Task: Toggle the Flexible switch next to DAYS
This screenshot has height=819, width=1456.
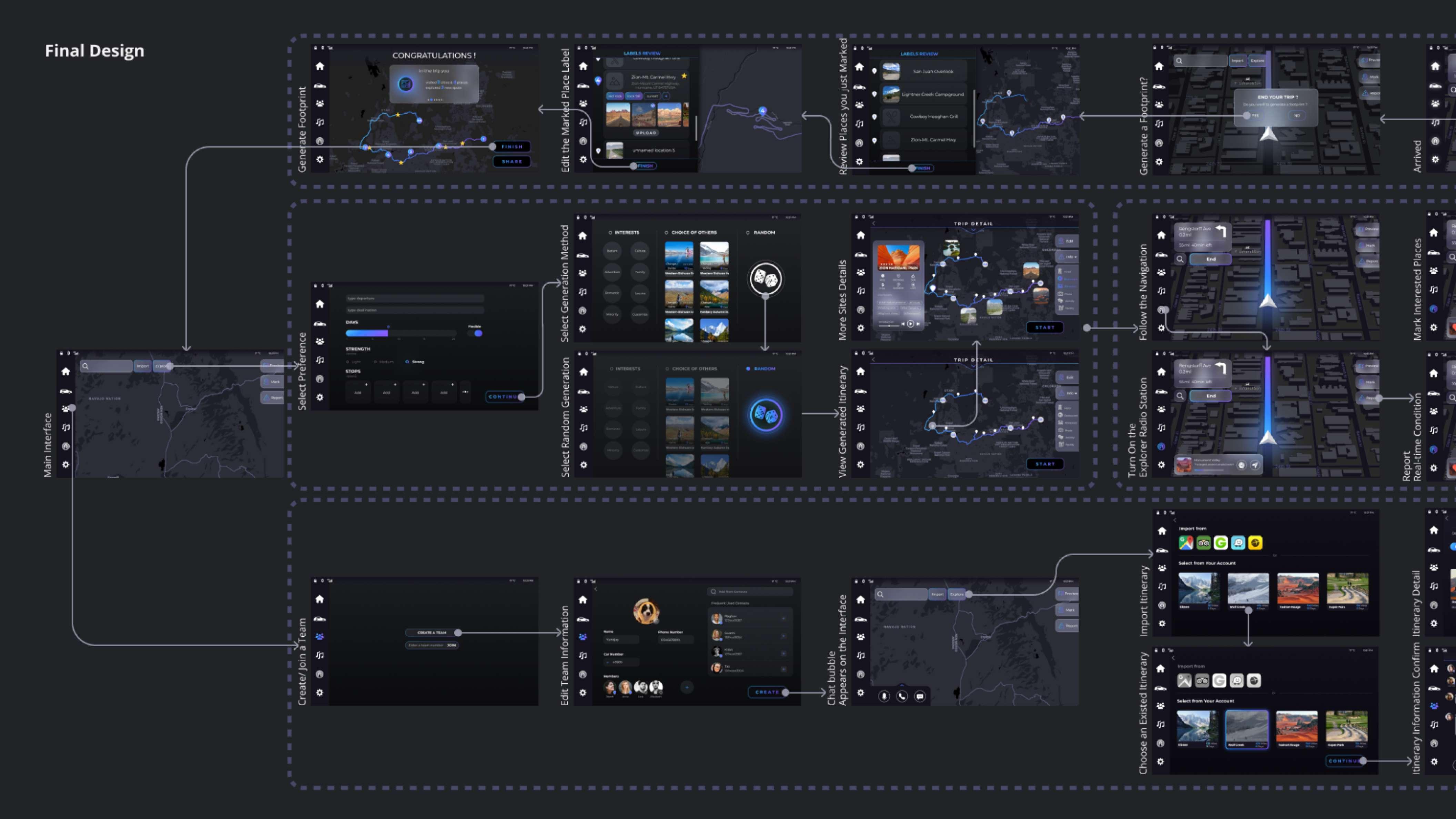Action: (x=476, y=333)
